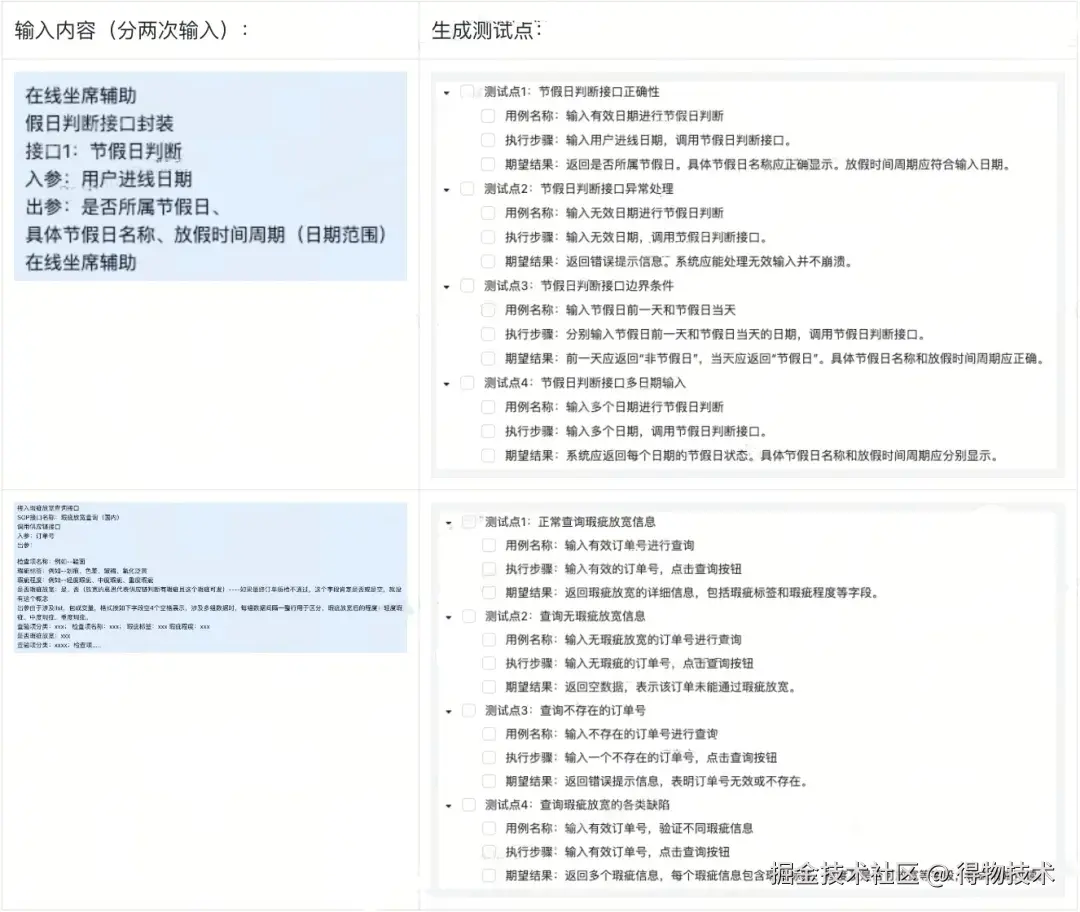Click the text 期望结果: 前一天应返回"非节假日"

pyautogui.click(x=775, y=358)
